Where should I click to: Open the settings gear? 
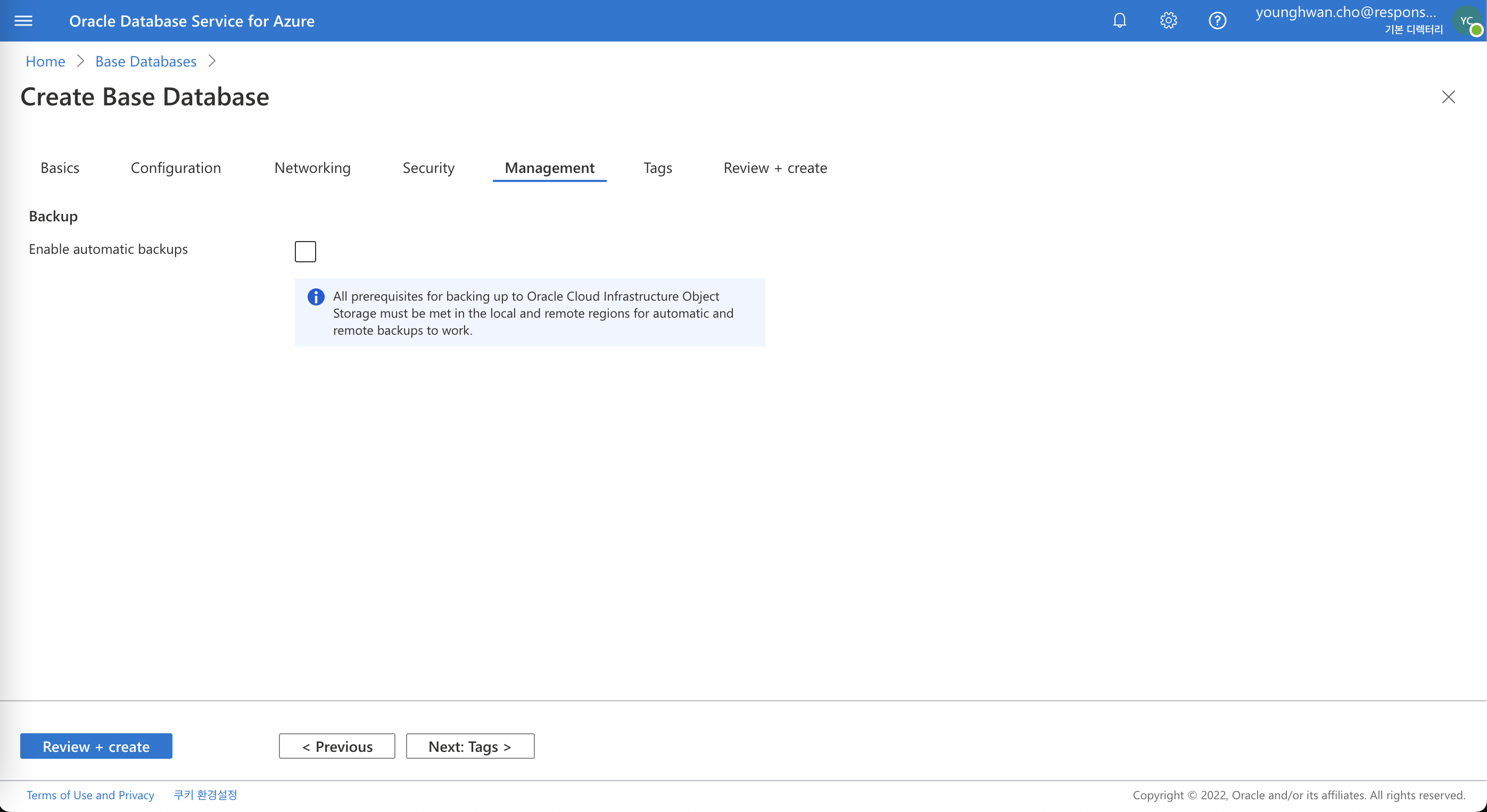pos(1168,21)
